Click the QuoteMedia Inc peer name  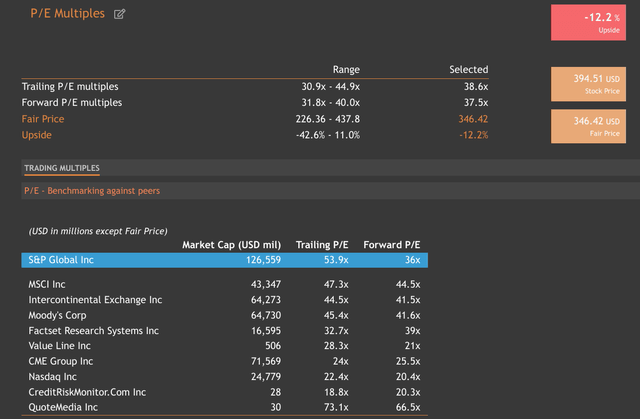63,407
